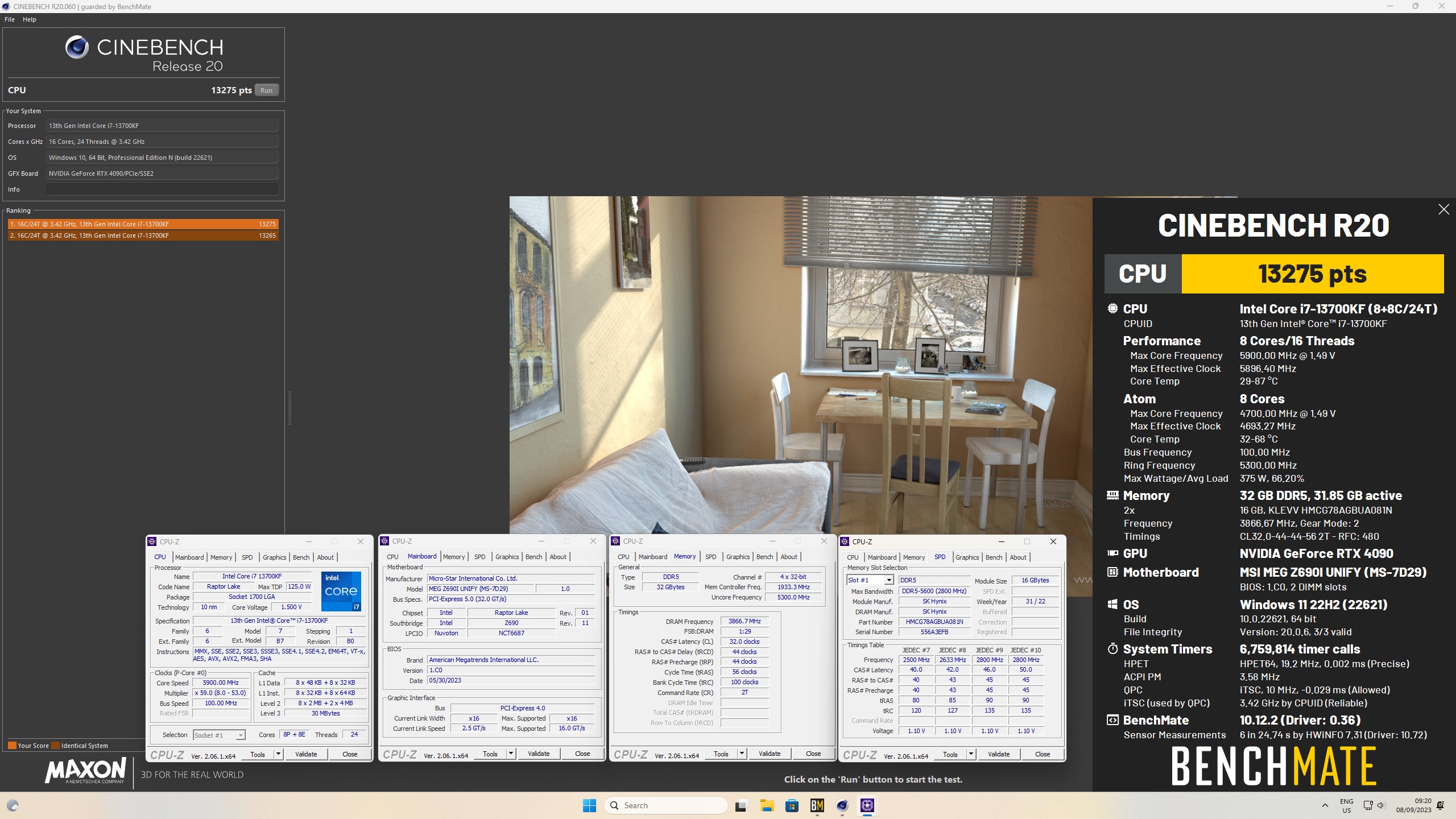Open the network status tray icon
The height and width of the screenshot is (819, 1456).
pos(1368,805)
